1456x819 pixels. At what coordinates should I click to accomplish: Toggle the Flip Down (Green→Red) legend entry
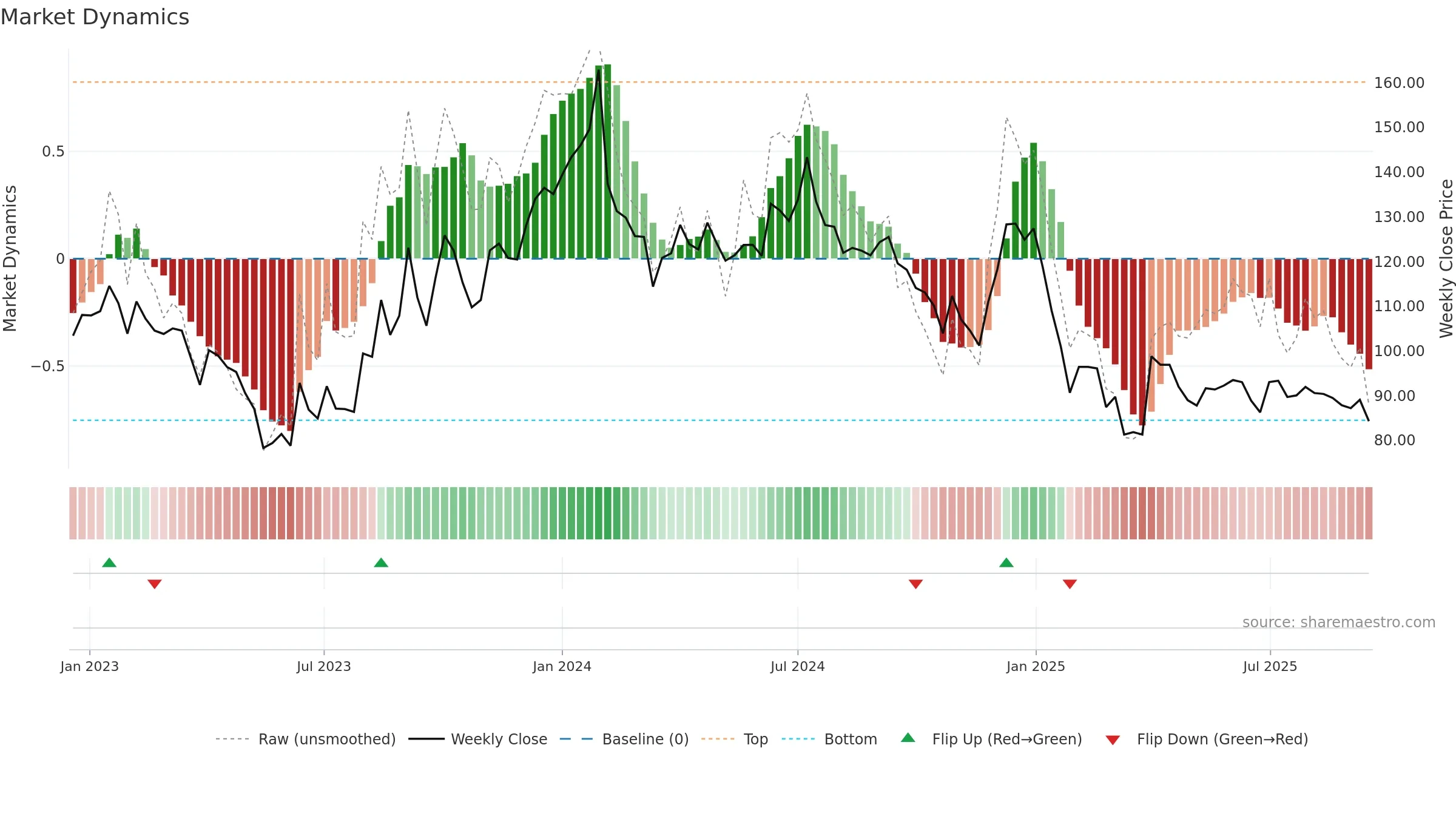coord(1207,739)
